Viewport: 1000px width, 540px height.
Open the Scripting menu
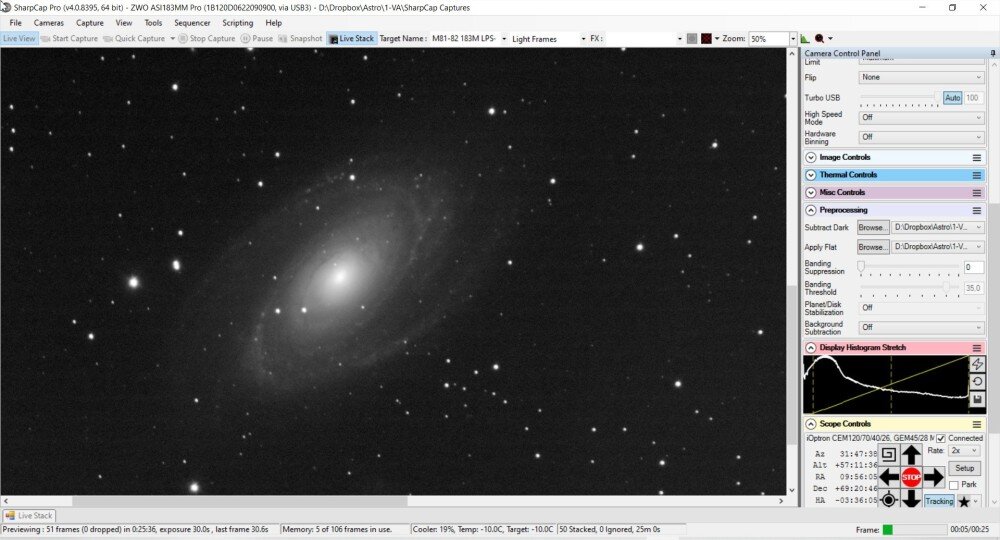(x=237, y=23)
